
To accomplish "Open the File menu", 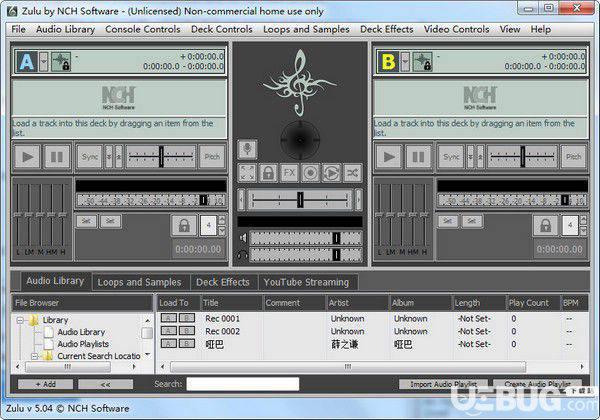I will tap(18, 29).
